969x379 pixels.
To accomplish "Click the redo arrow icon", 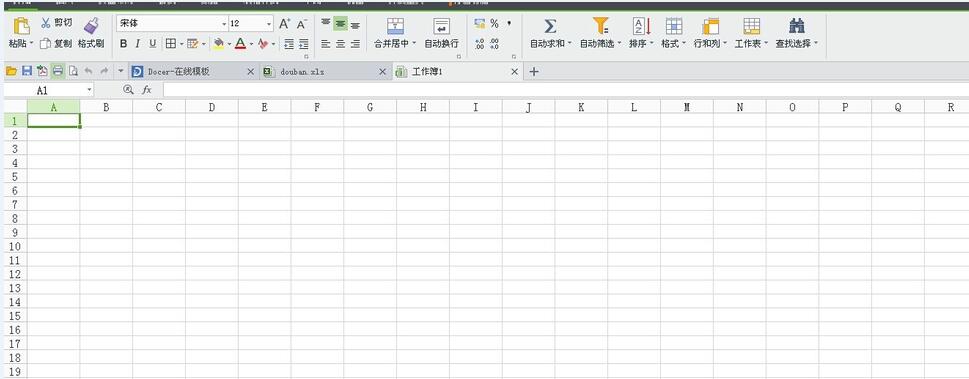I will point(104,72).
